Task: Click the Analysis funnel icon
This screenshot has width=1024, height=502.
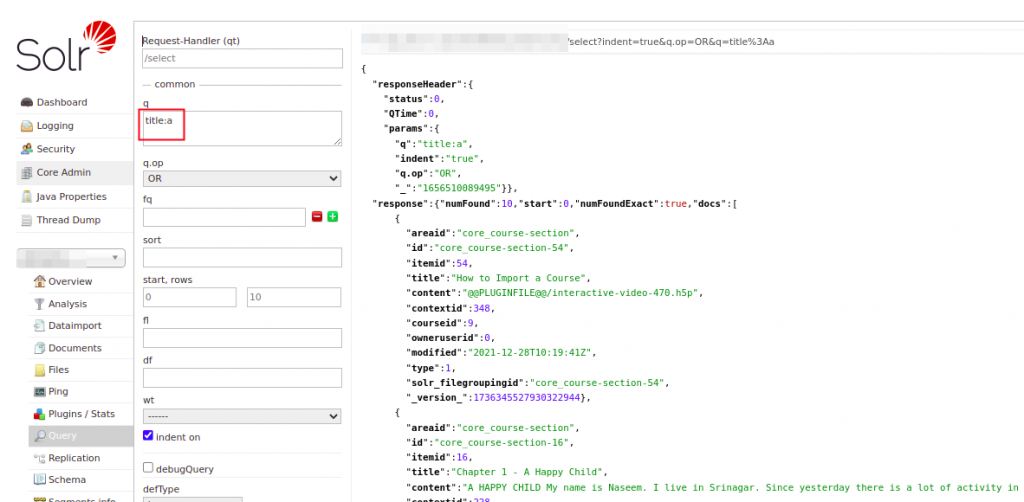Action: click(39, 304)
